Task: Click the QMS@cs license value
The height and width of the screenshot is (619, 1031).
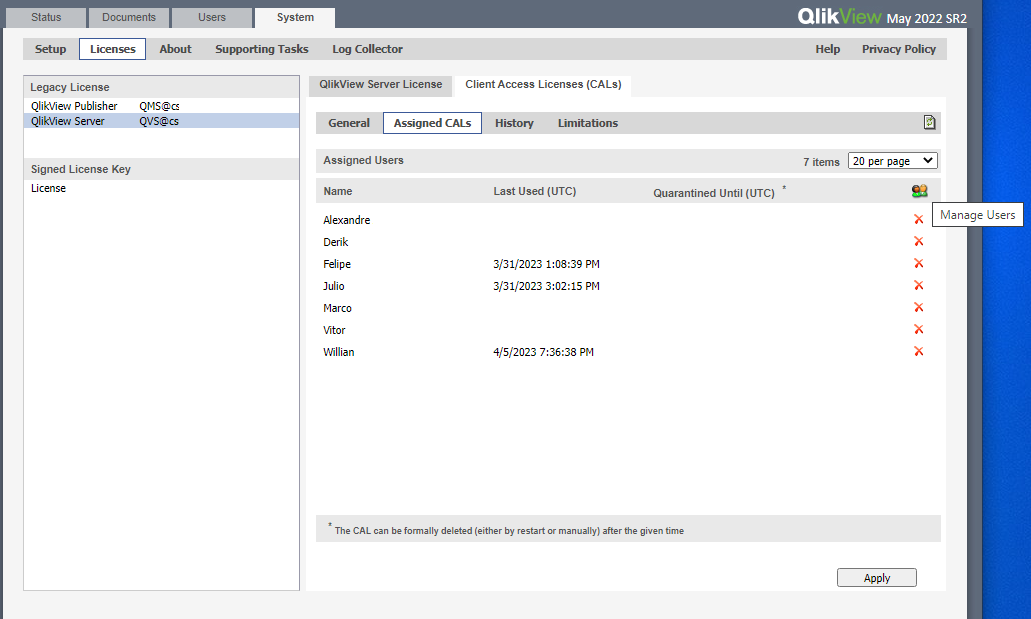Action: [x=159, y=106]
